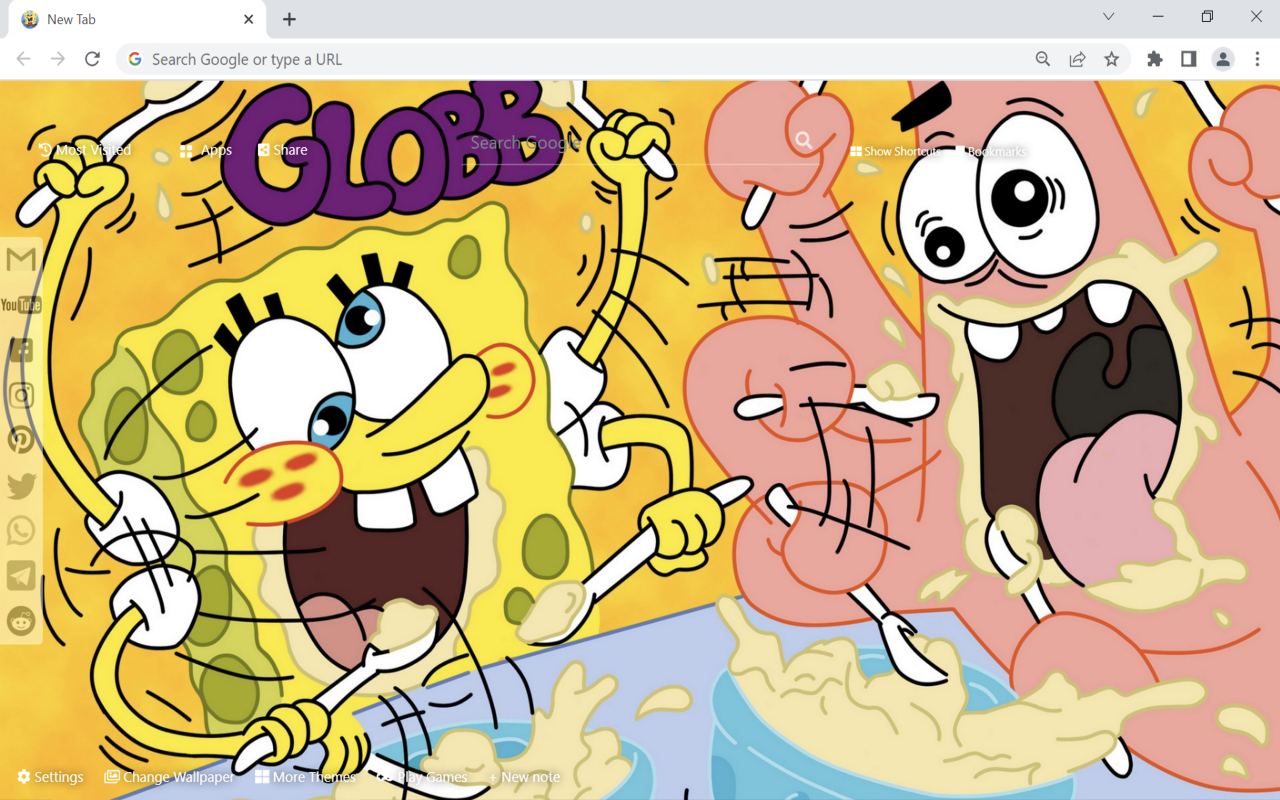
Task: Open the Pinterest sidebar shortcut
Action: click(x=21, y=440)
